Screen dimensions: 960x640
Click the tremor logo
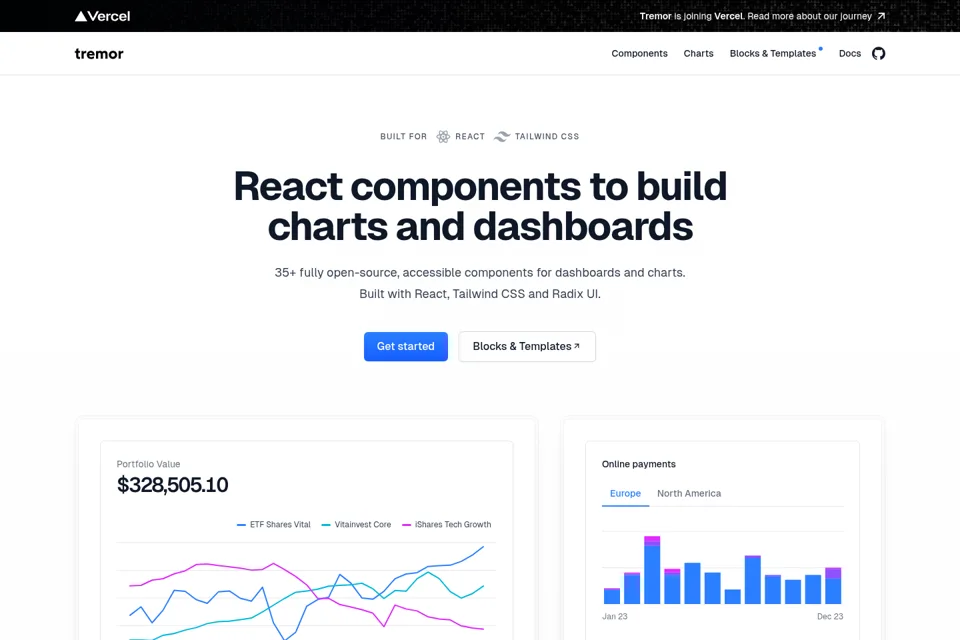point(99,54)
